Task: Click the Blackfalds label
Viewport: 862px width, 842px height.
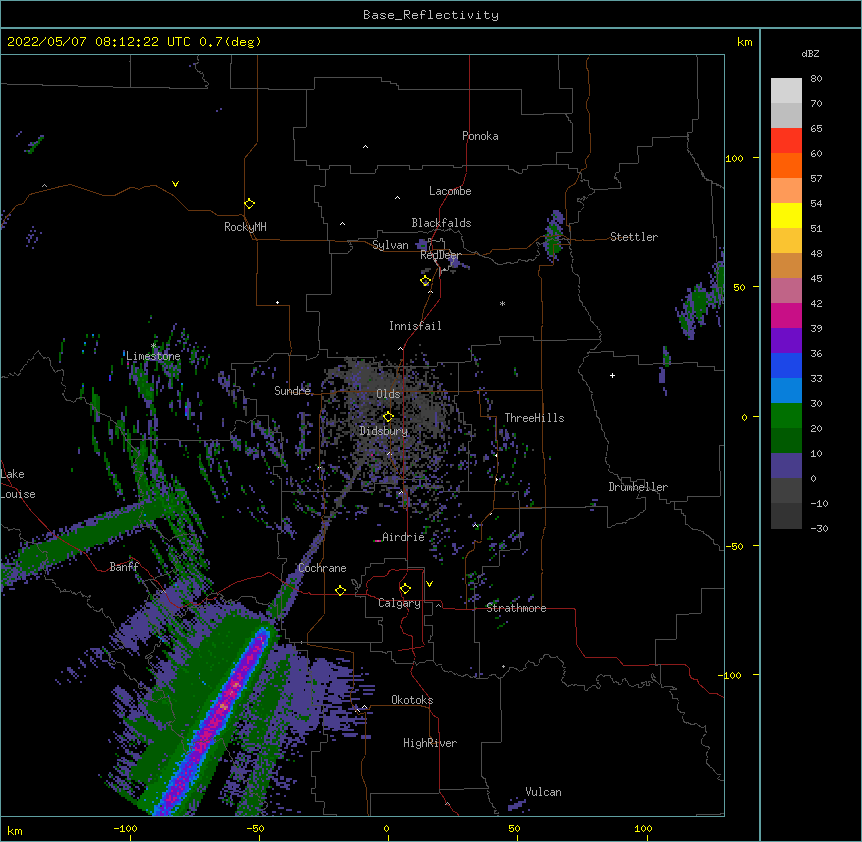Action: pyautogui.click(x=441, y=223)
